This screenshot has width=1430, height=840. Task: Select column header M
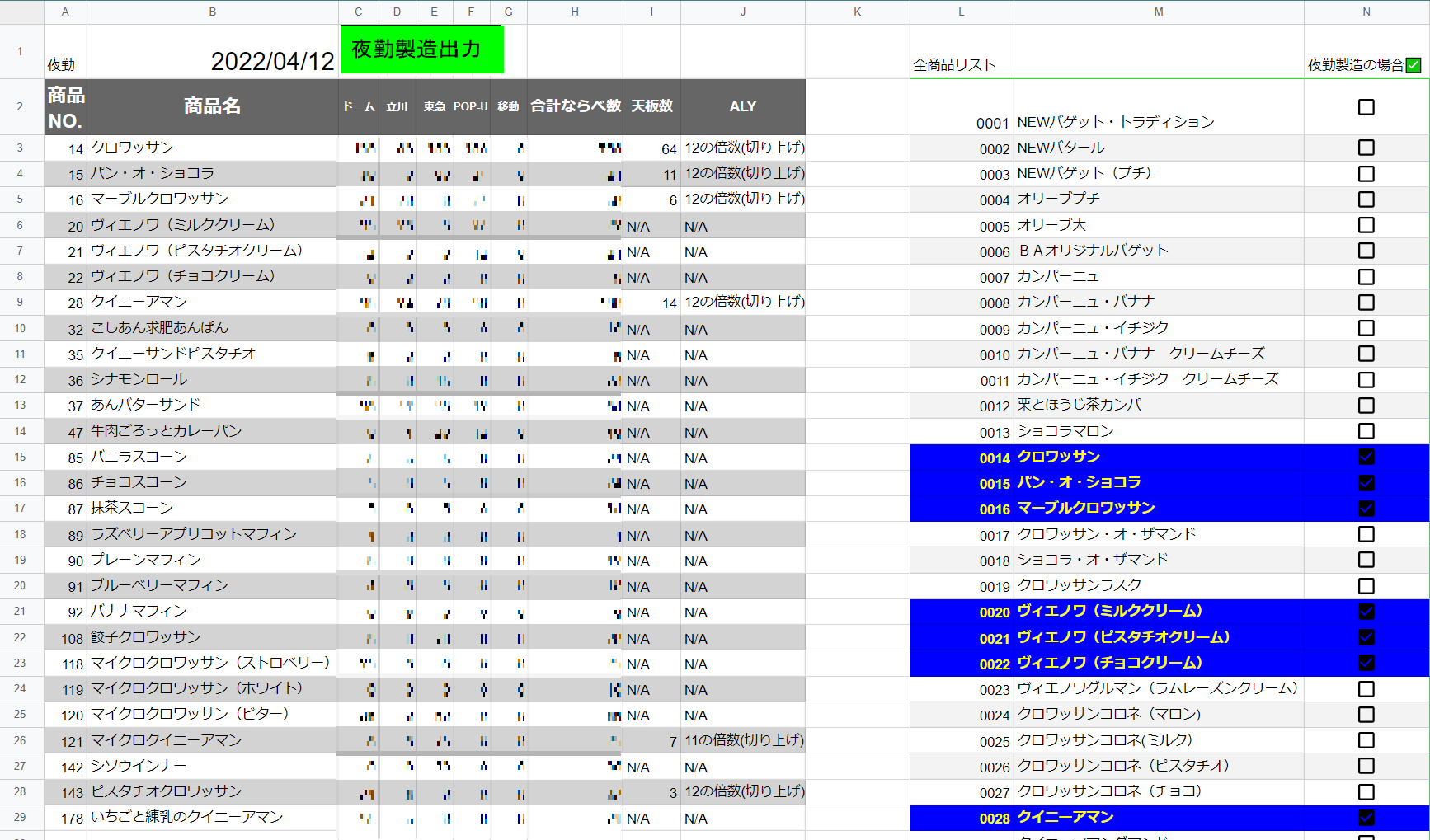pyautogui.click(x=1158, y=12)
